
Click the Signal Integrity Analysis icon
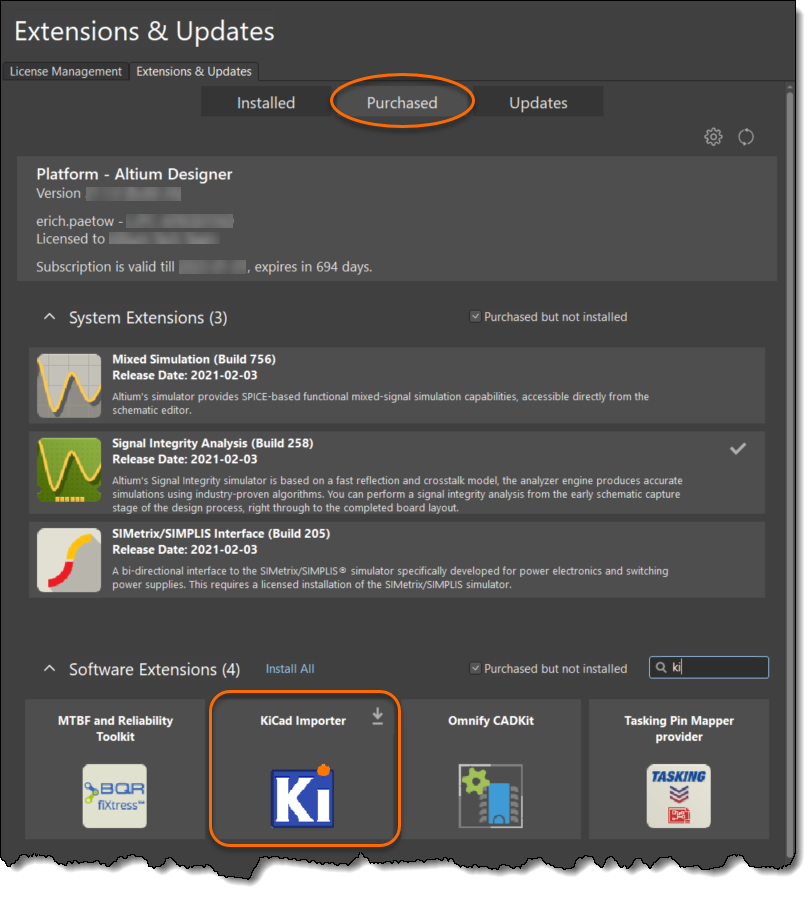69,470
